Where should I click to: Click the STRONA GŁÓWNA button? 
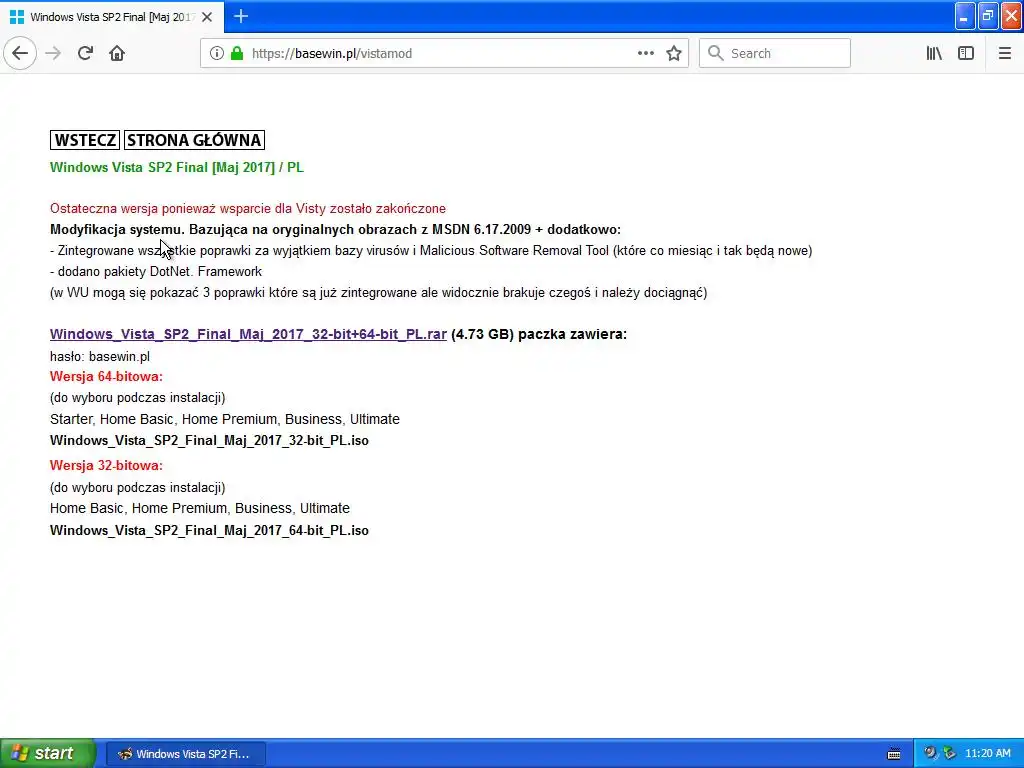click(x=194, y=140)
